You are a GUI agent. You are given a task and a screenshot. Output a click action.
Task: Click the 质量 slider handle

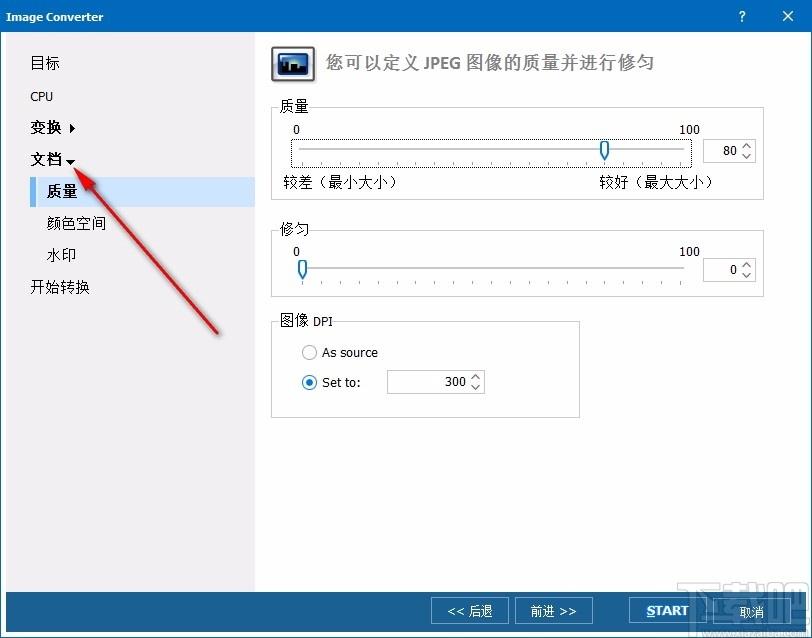tap(604, 150)
